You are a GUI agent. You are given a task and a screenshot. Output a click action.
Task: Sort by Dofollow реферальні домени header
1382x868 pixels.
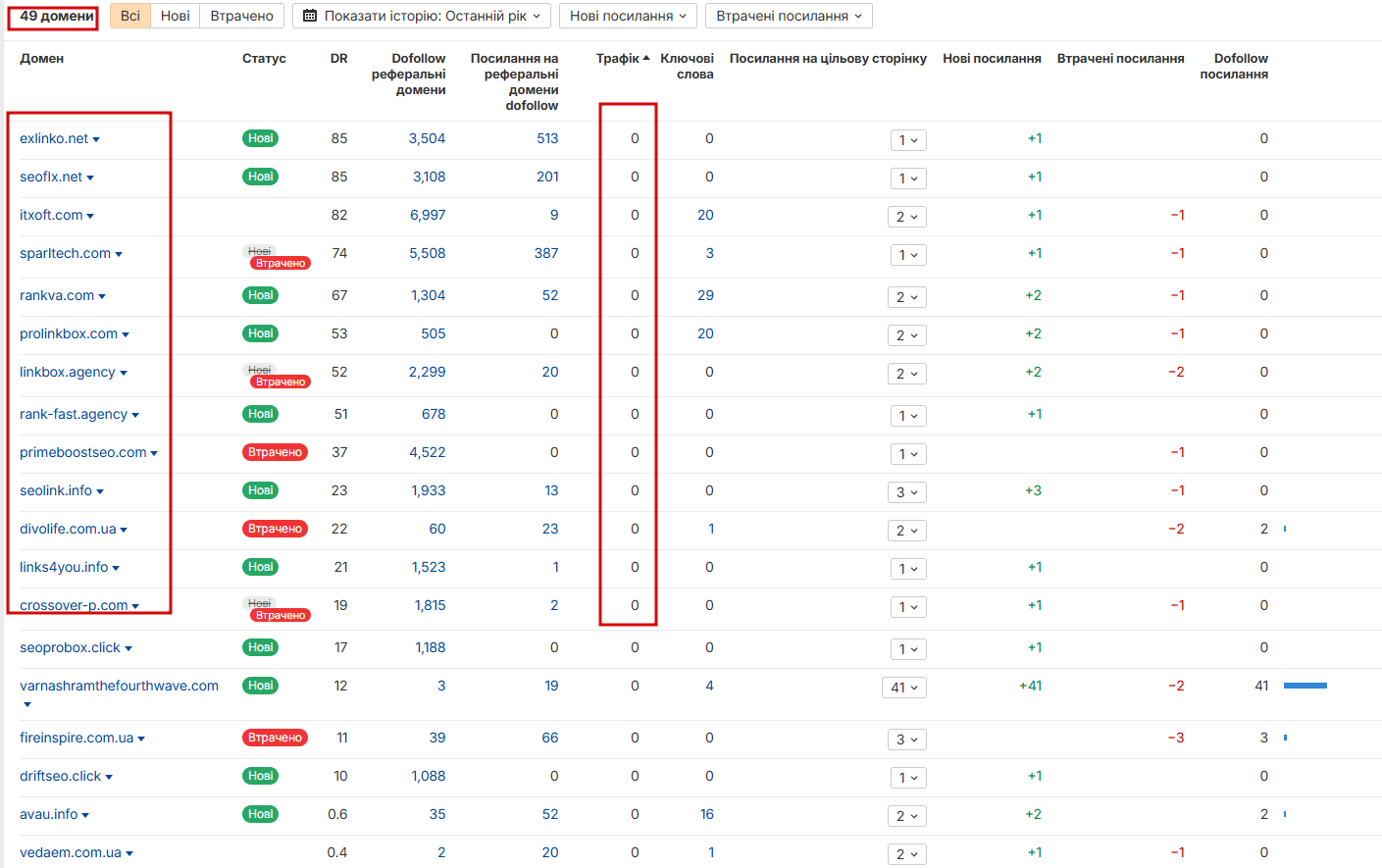[x=408, y=74]
